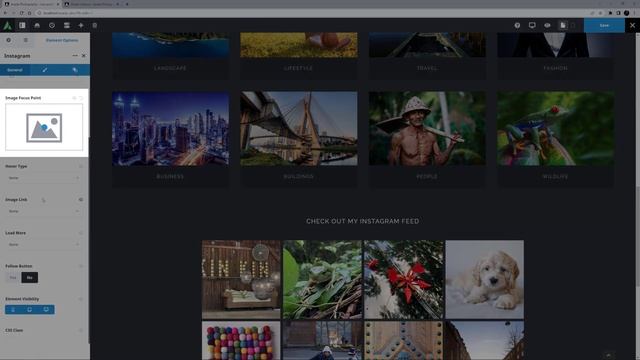Open the Hover Type dropdown

tap(44, 178)
